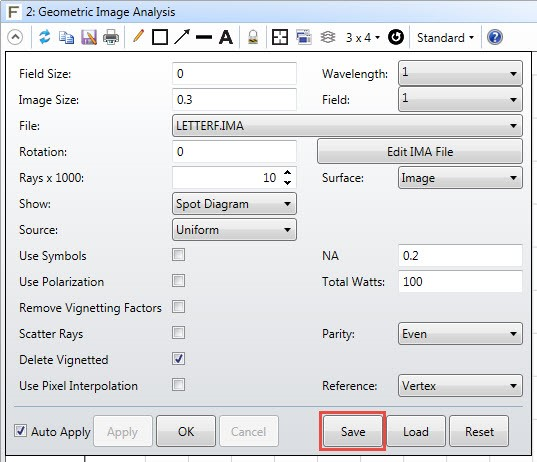Click the blue help question icon
The width and height of the screenshot is (537, 462).
pos(495,37)
